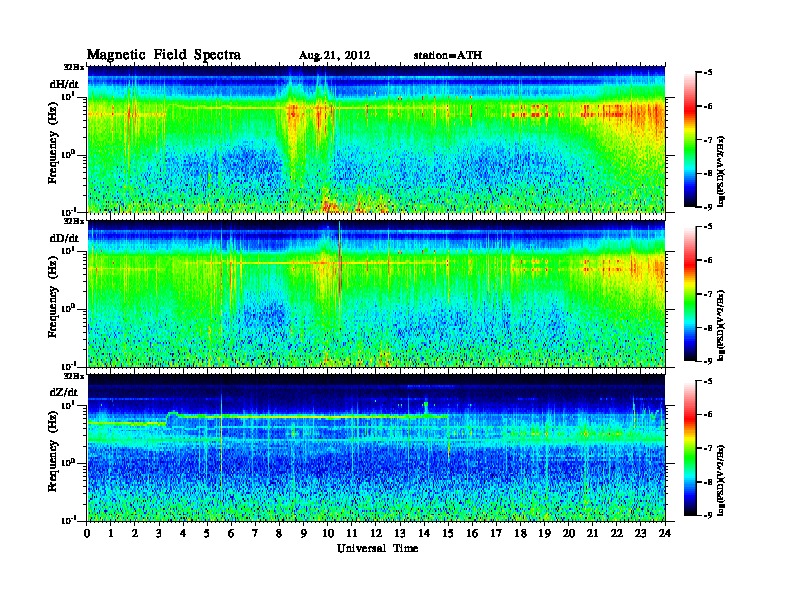Click the time axis tick label "0"
The width and height of the screenshot is (792, 612).
pyautogui.click(x=87, y=534)
